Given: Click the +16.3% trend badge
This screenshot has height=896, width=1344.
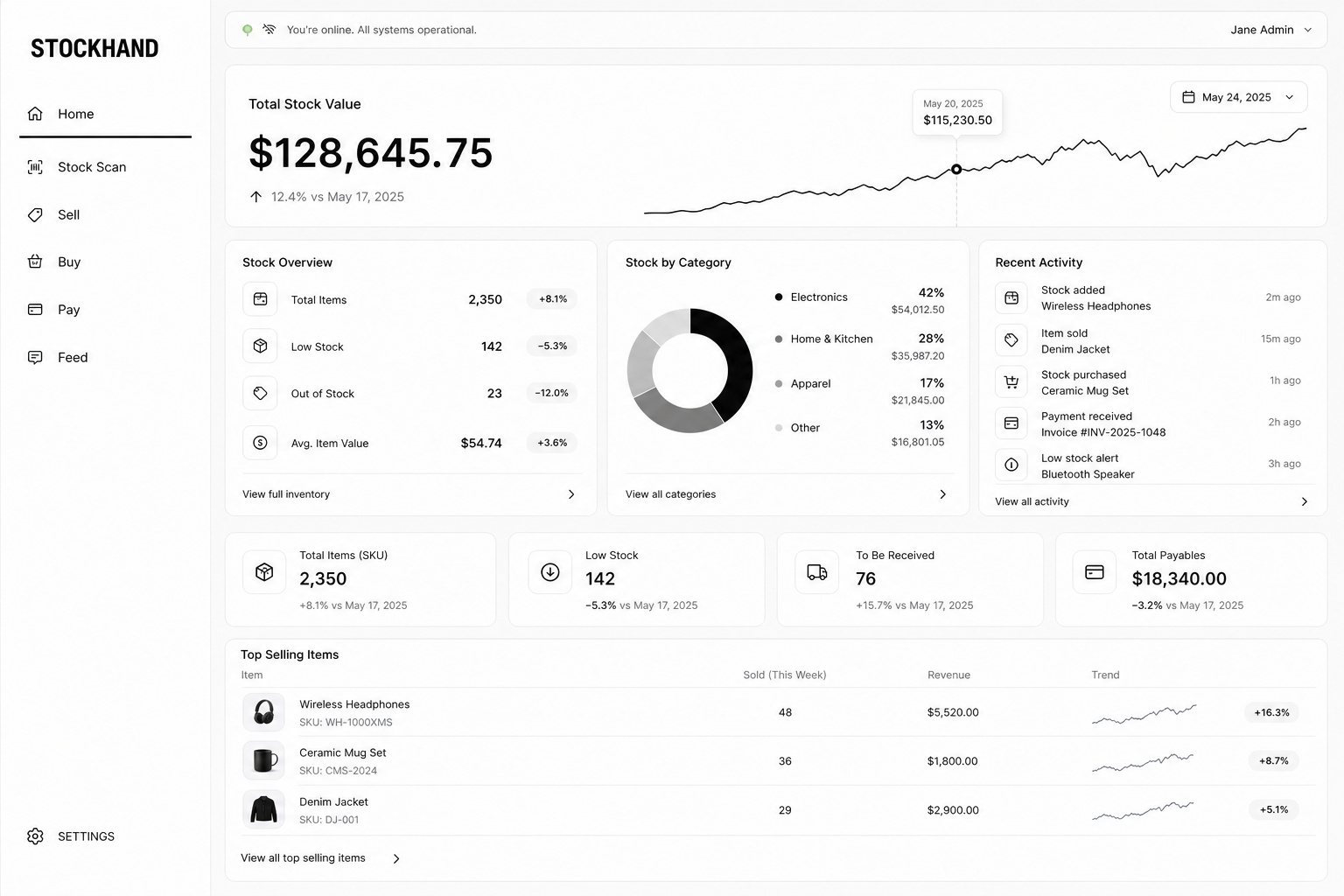Looking at the screenshot, I should [x=1271, y=712].
